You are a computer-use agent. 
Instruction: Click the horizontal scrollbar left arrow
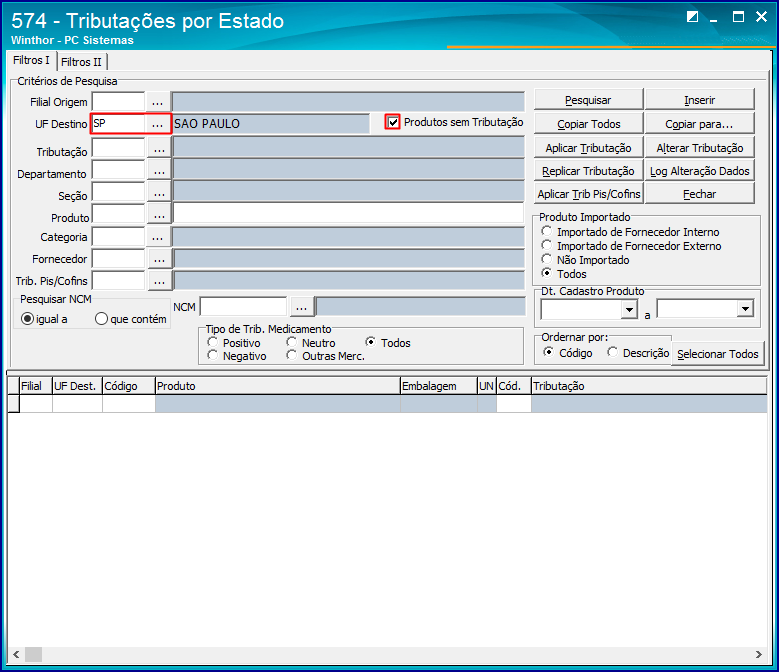pos(16,654)
